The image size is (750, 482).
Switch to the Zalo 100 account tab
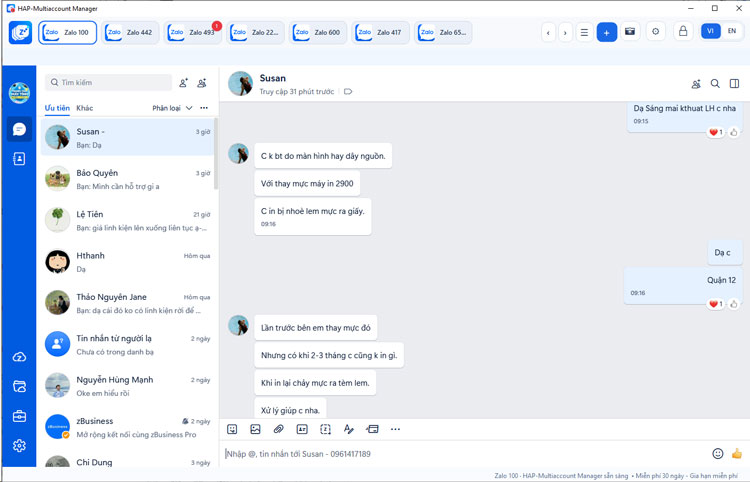pos(67,33)
